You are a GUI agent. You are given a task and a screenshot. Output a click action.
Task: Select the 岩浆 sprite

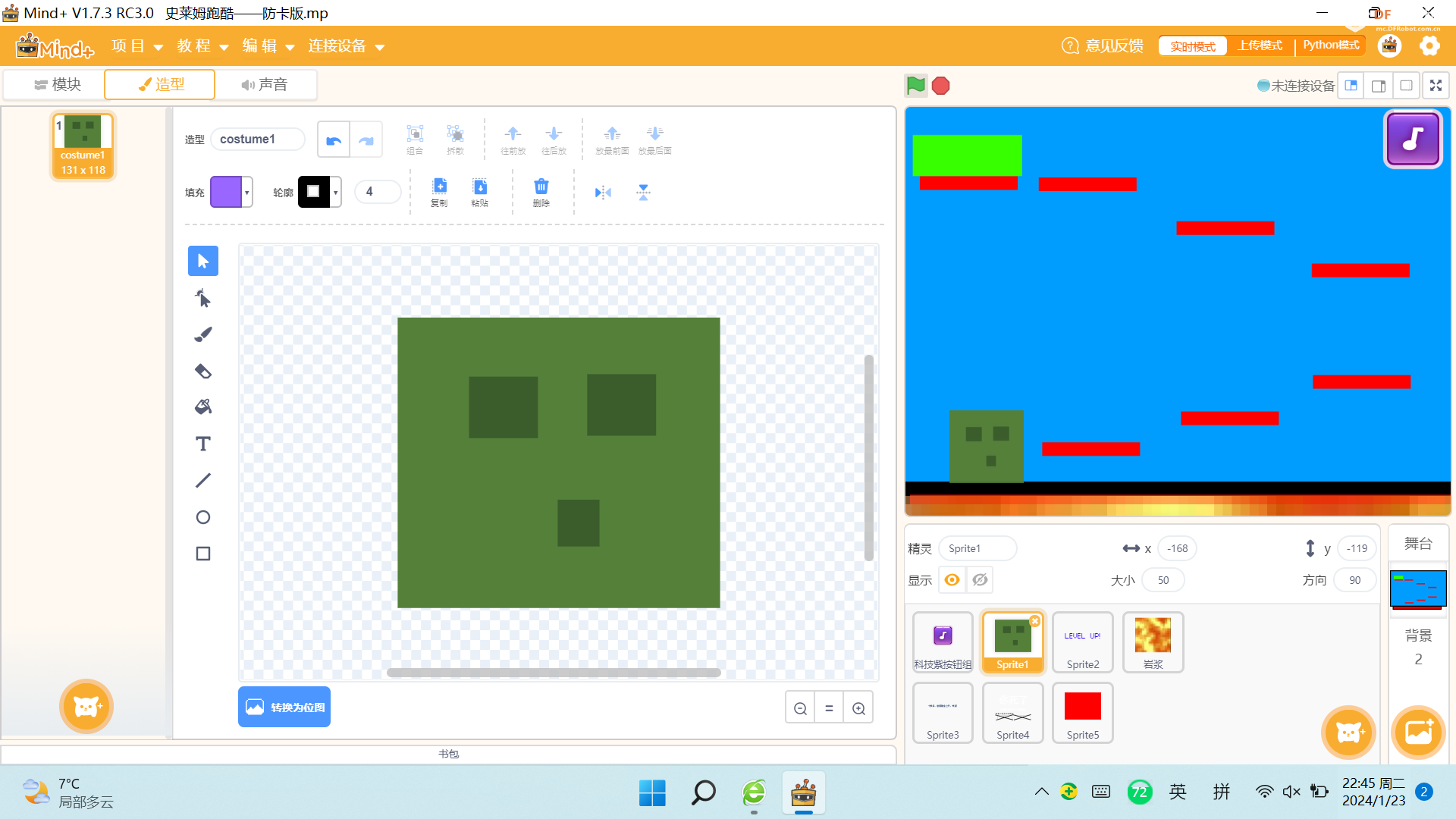pyautogui.click(x=1153, y=642)
